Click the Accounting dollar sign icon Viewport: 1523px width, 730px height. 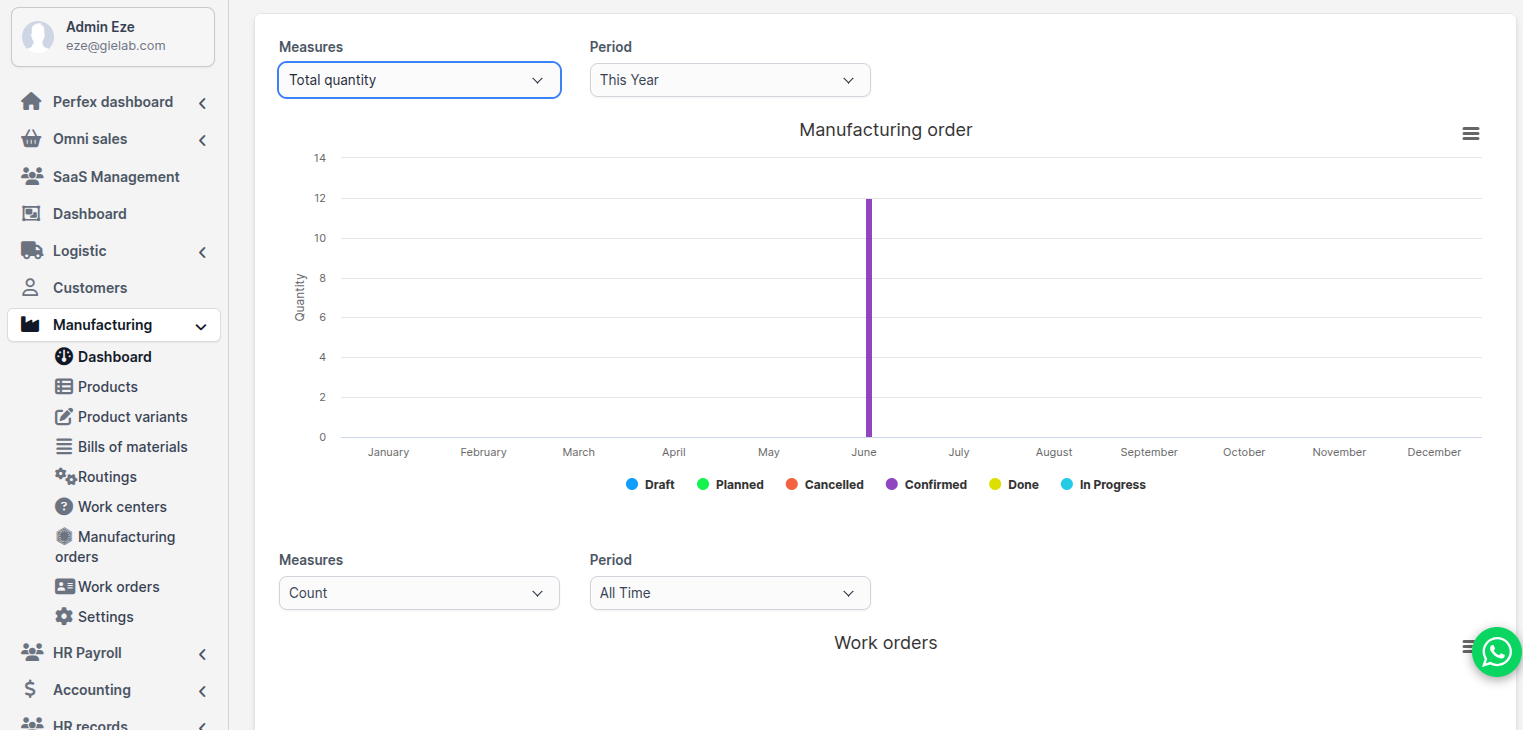31,690
